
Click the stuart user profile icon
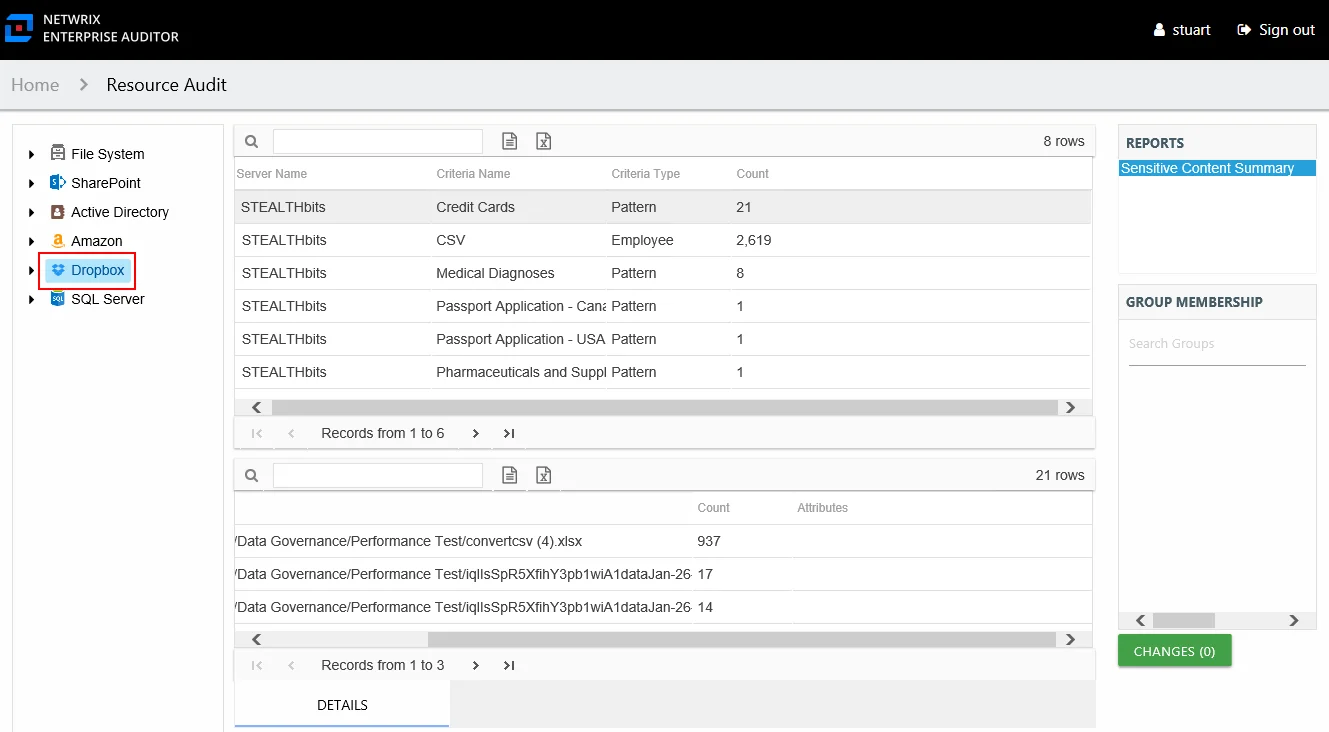tap(1159, 30)
